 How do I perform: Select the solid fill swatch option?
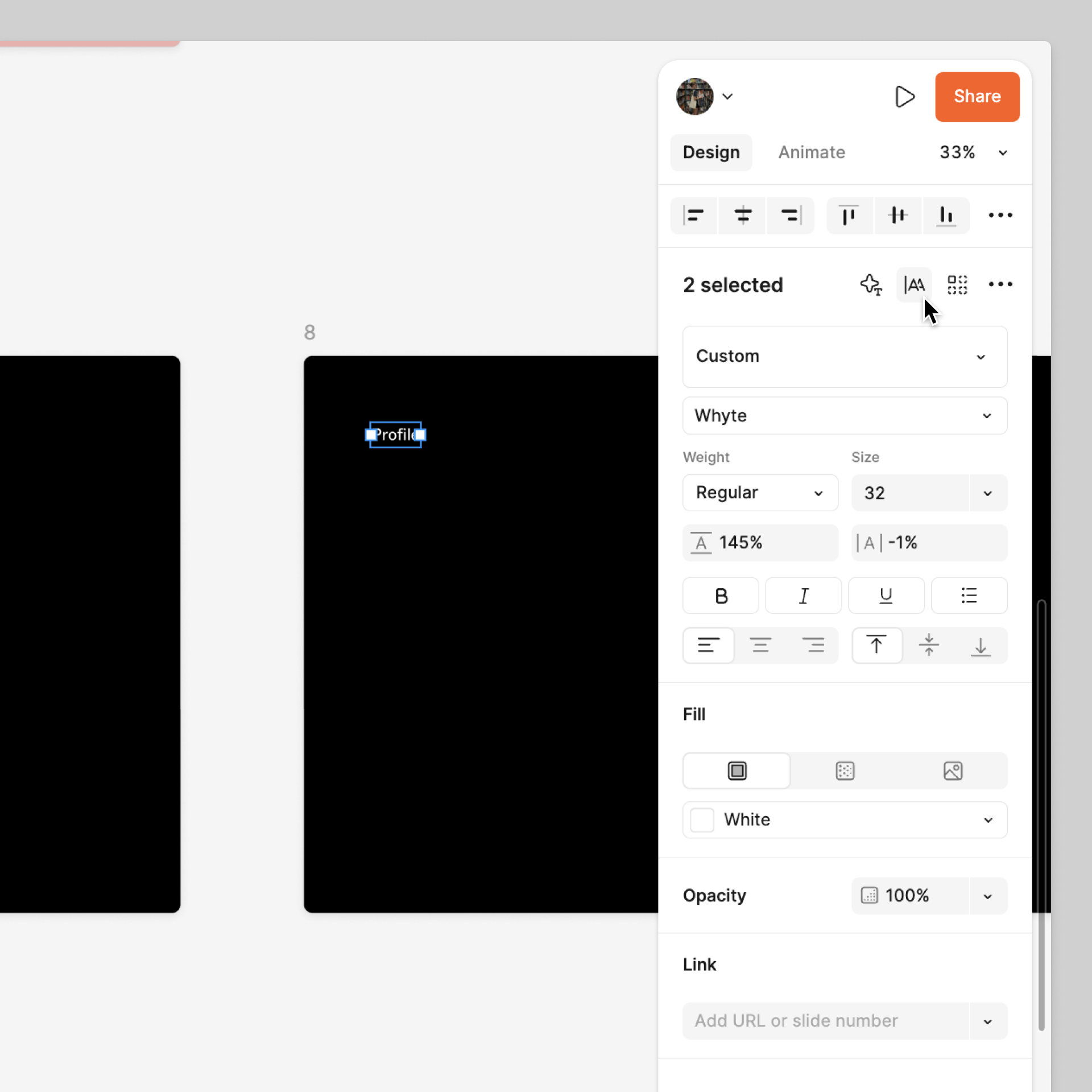click(x=737, y=770)
